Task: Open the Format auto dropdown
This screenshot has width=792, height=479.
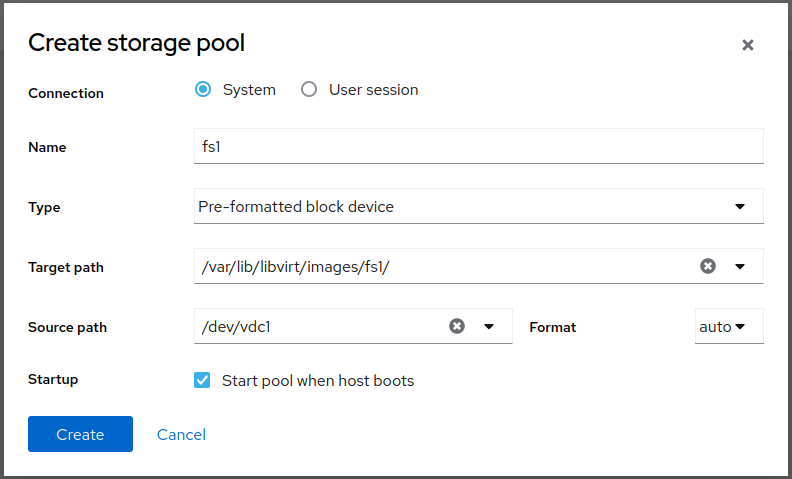Action: pos(728,326)
